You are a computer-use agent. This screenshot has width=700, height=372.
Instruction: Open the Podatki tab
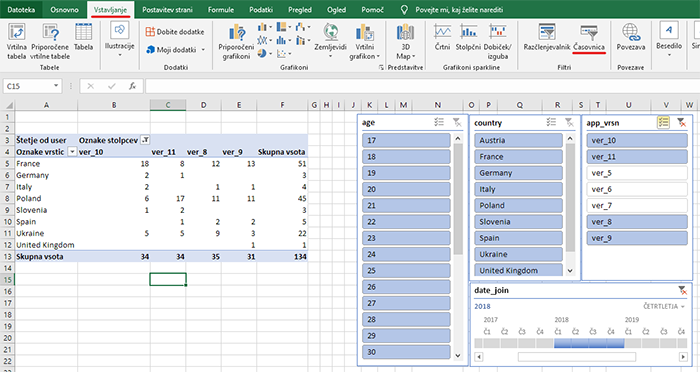pos(261,9)
